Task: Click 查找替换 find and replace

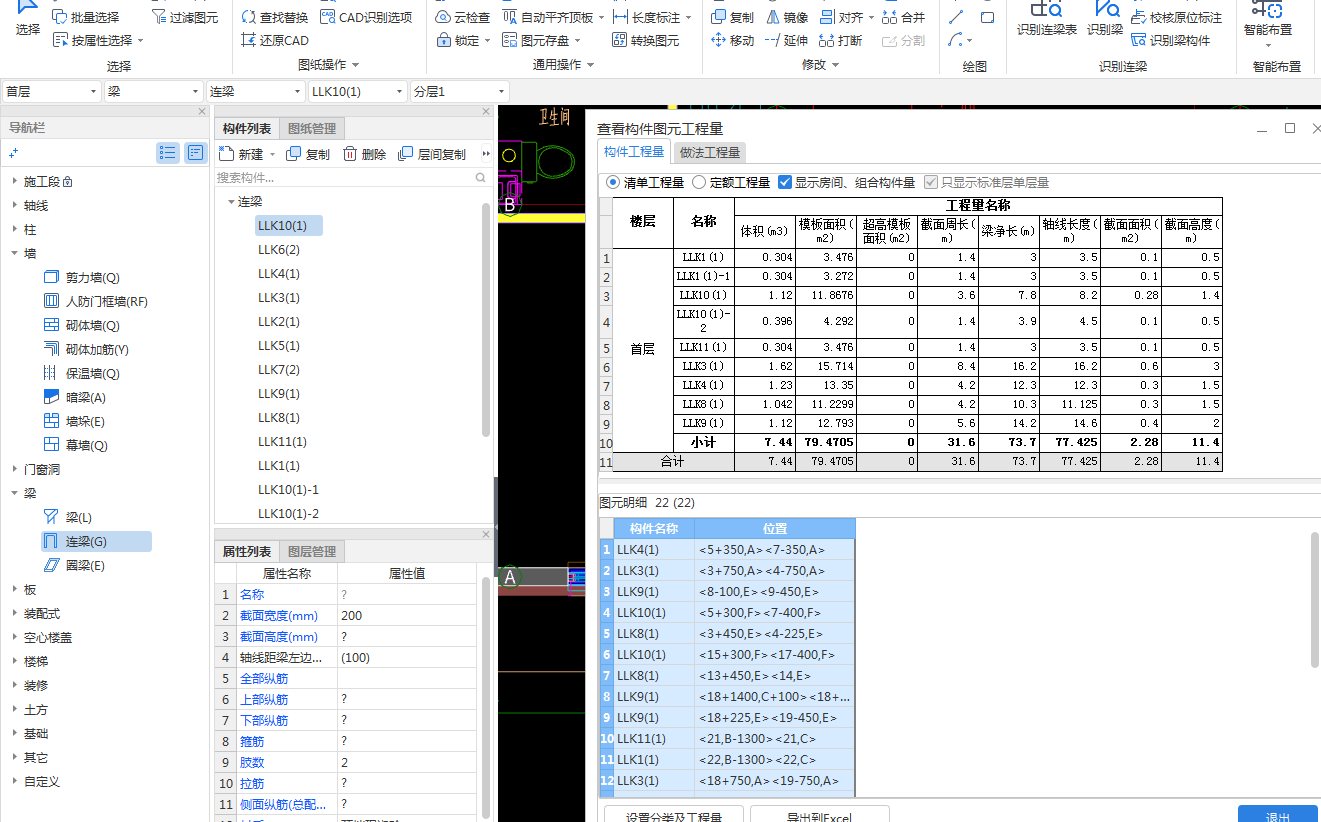Action: click(x=275, y=17)
